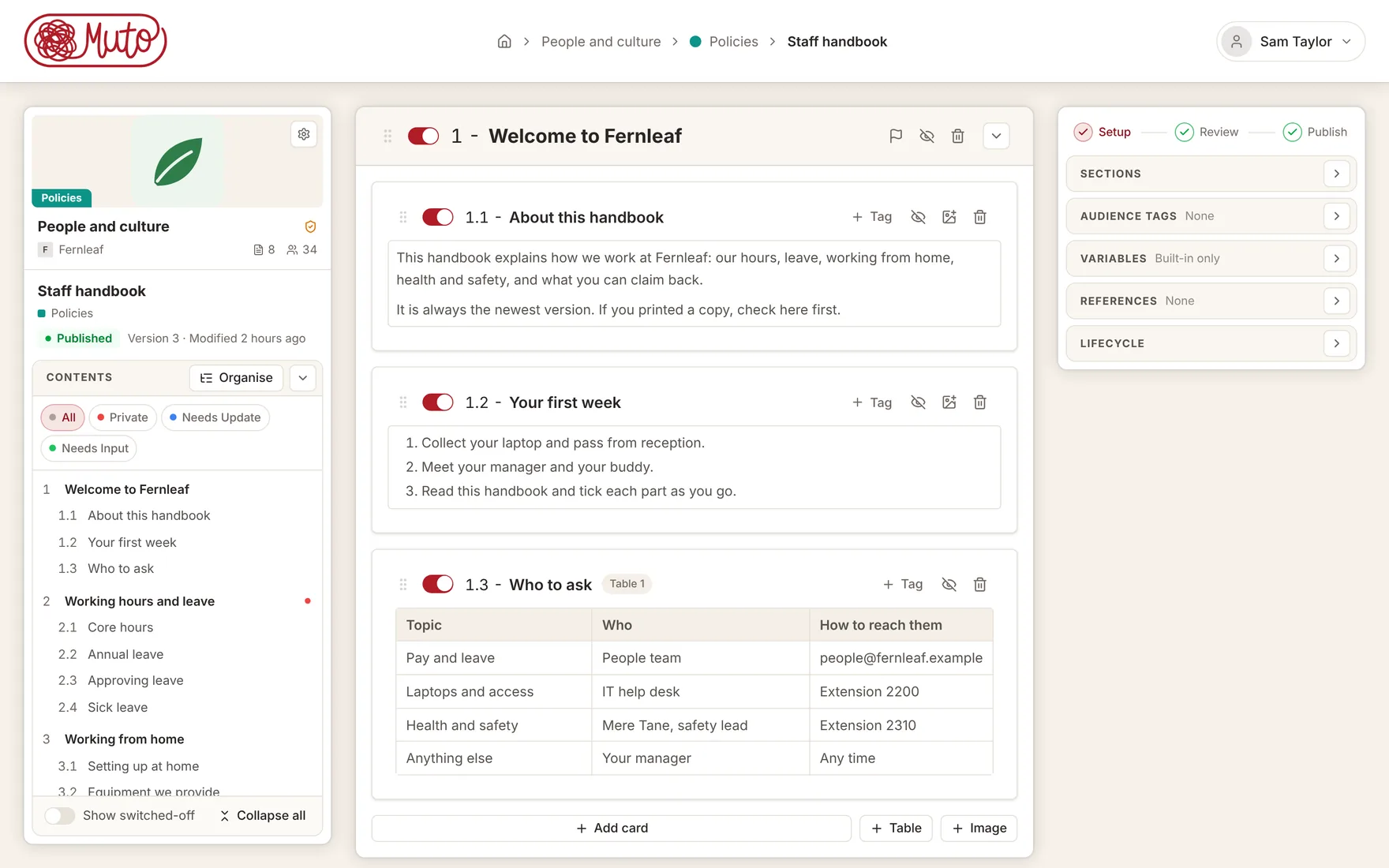Add image to About this handbook card

[x=949, y=217]
